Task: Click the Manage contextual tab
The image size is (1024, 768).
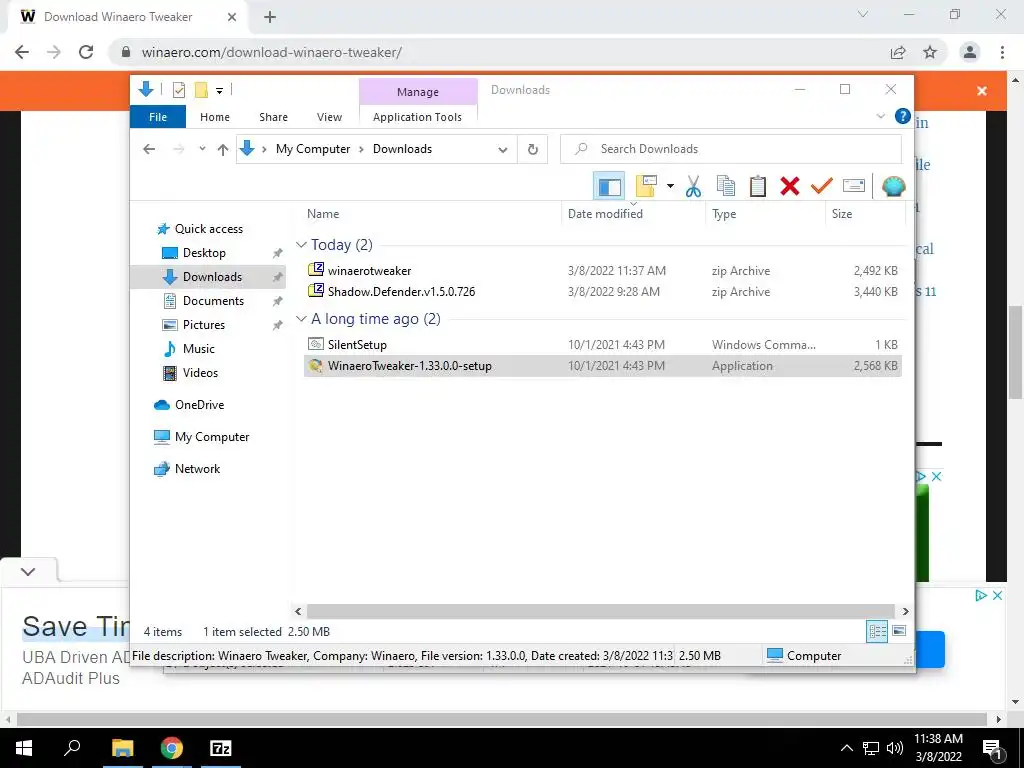Action: [418, 92]
